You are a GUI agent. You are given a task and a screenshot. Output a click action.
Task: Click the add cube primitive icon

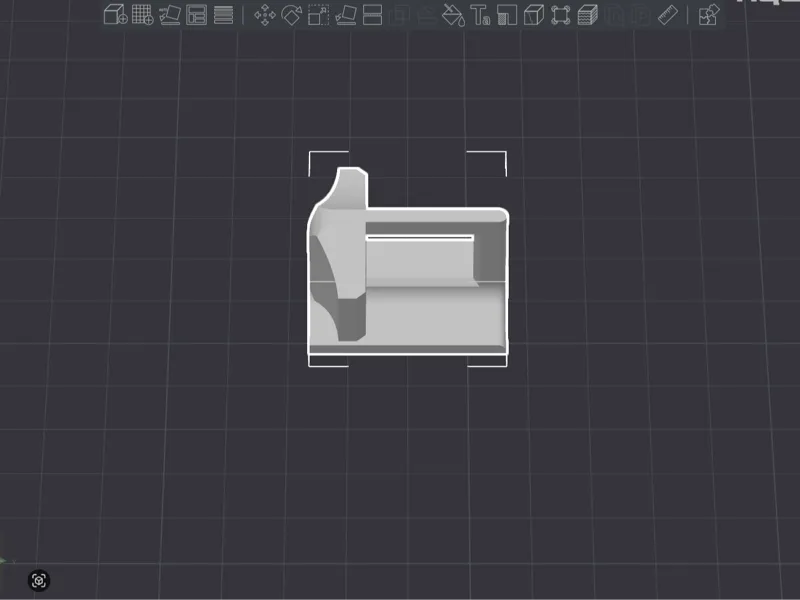115,15
